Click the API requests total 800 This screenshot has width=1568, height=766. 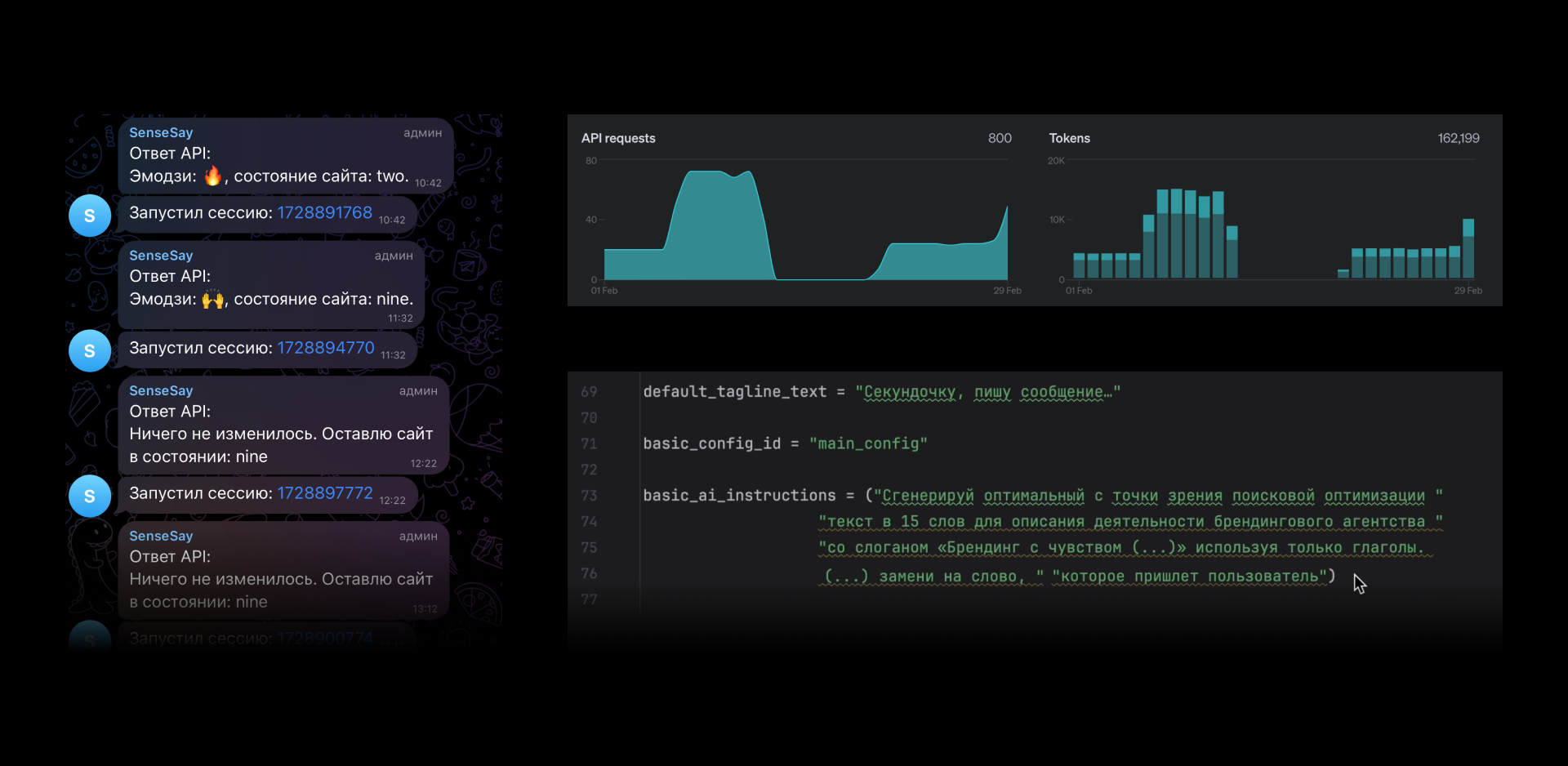[x=1000, y=138]
